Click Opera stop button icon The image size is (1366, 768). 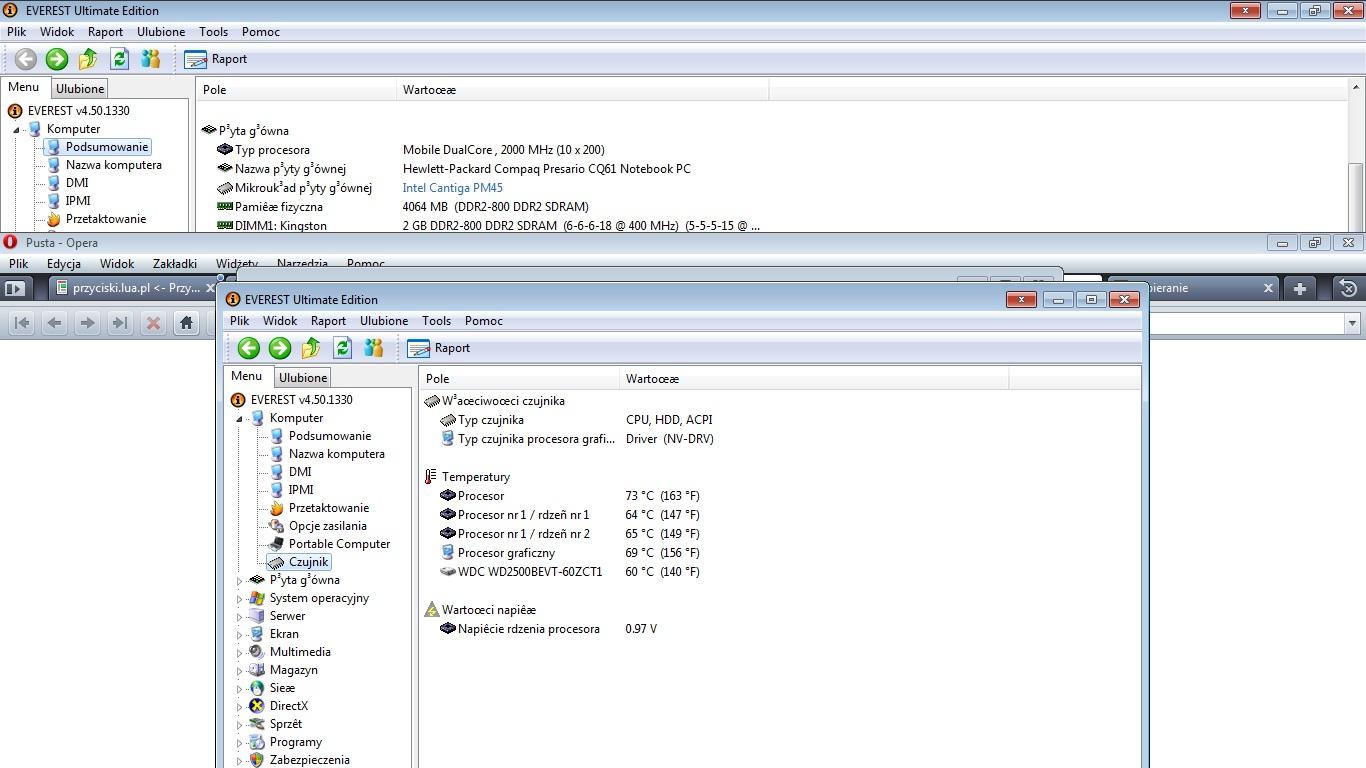pos(153,323)
